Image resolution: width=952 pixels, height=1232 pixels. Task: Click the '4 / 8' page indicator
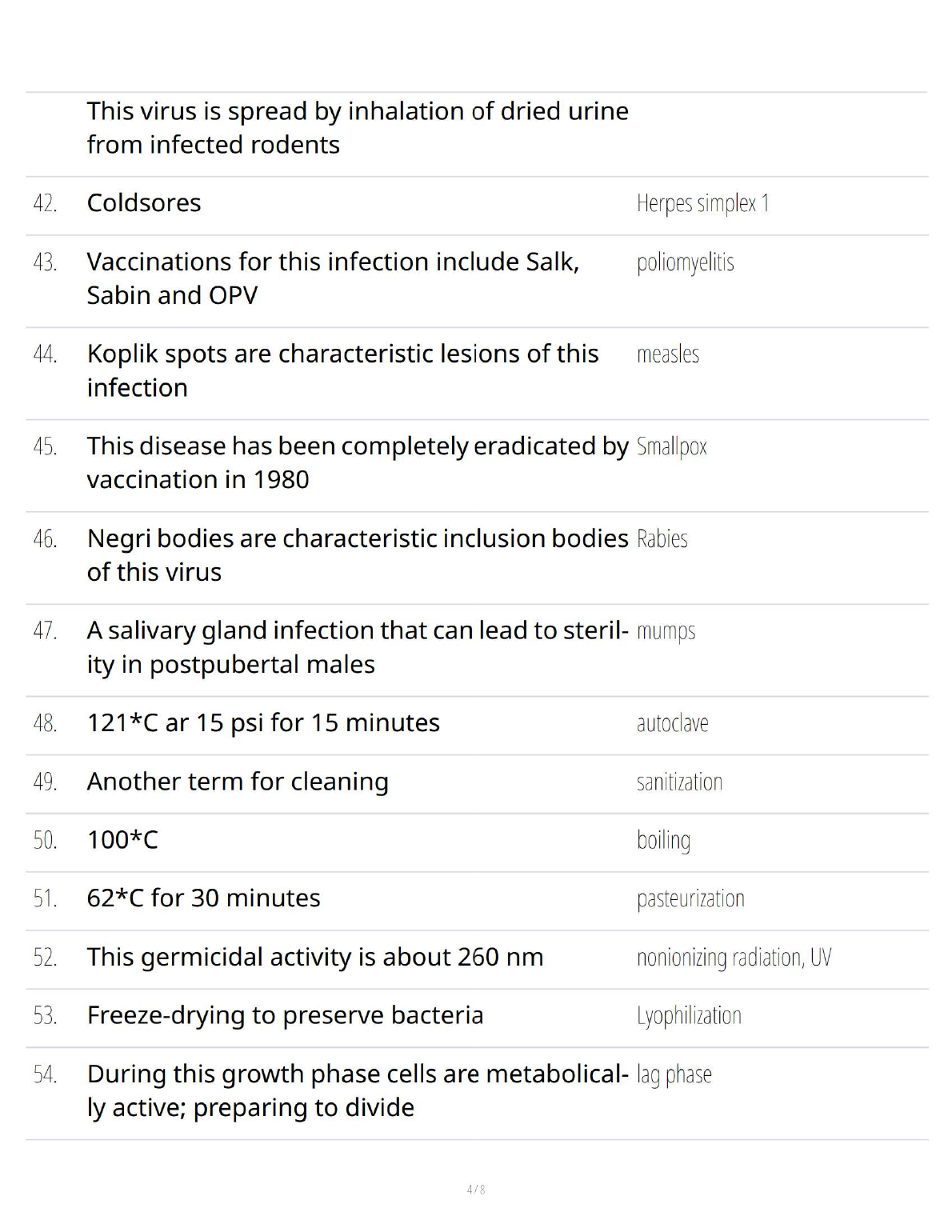(476, 1190)
